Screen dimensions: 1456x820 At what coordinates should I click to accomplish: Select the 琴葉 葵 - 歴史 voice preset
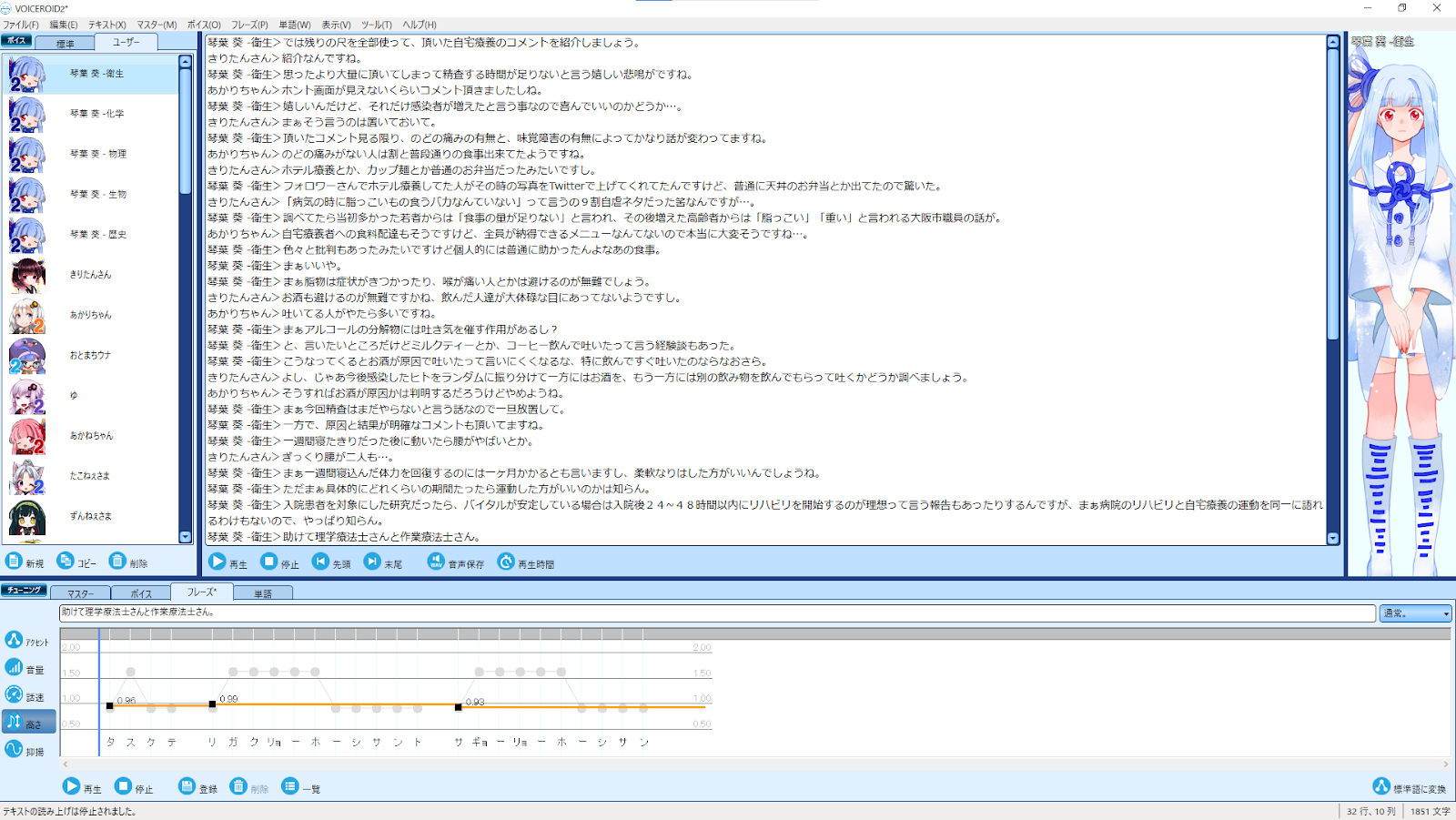(x=91, y=234)
